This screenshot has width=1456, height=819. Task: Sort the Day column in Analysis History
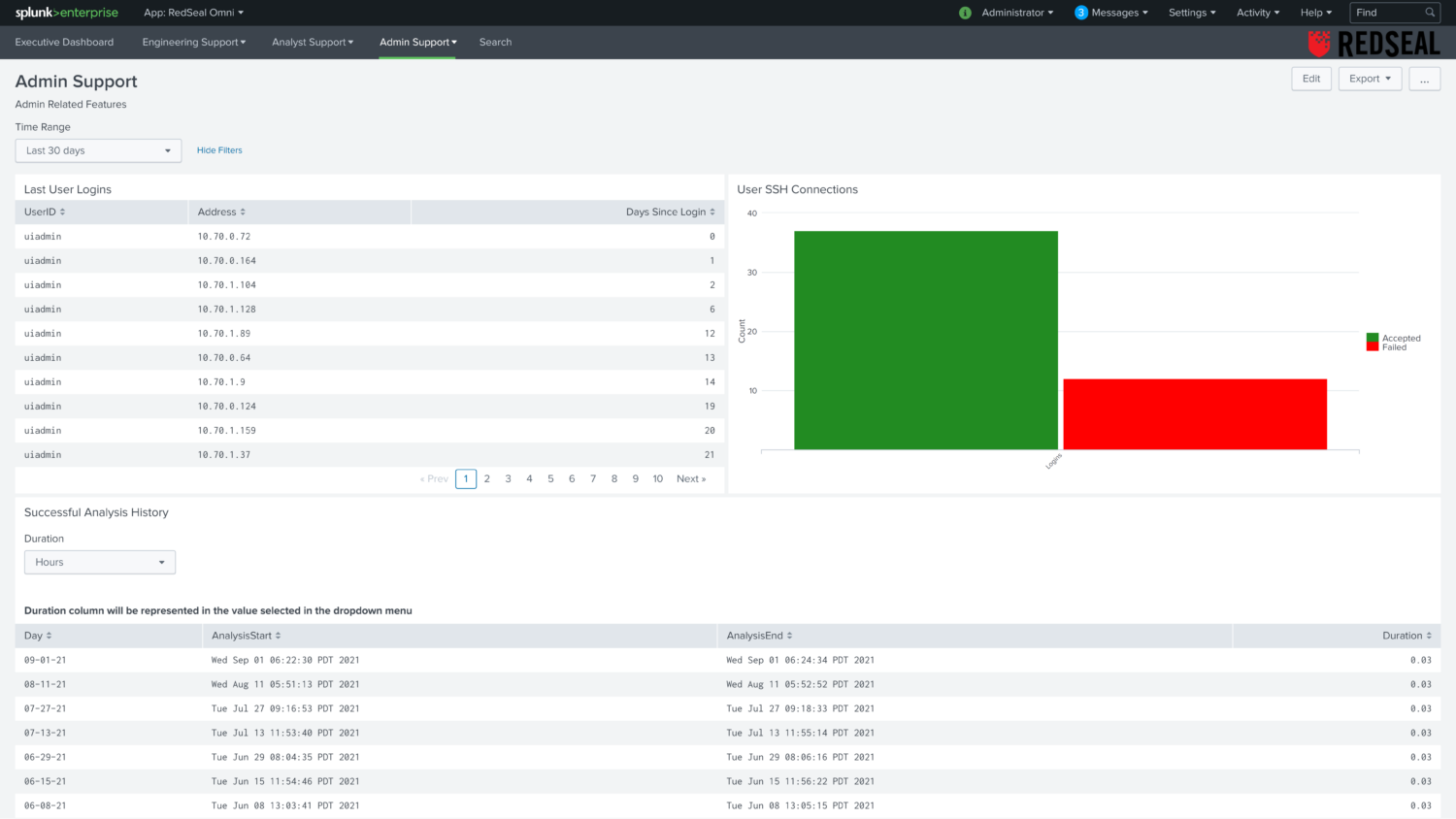click(37, 635)
